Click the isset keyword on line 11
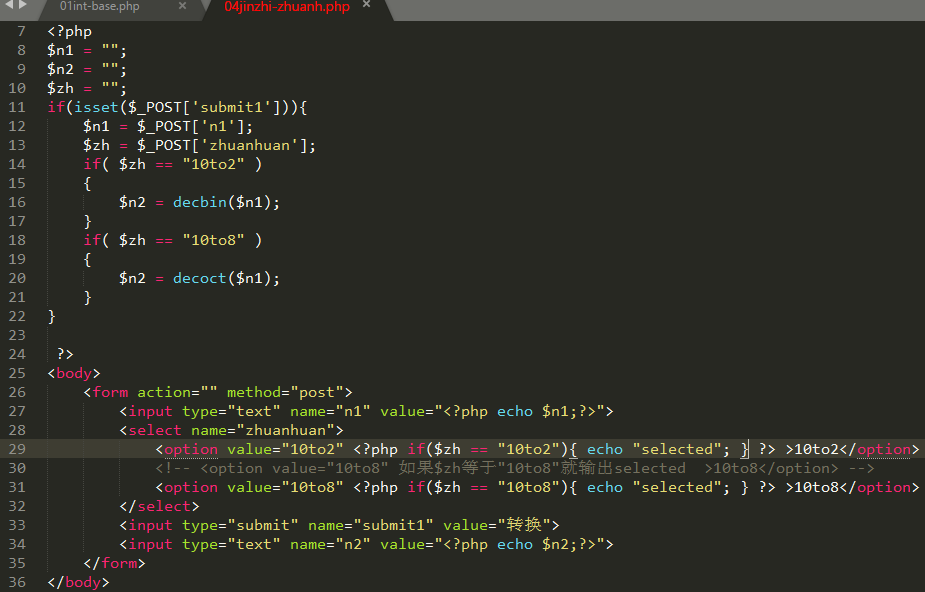This screenshot has height=592, width=925. click(x=96, y=107)
